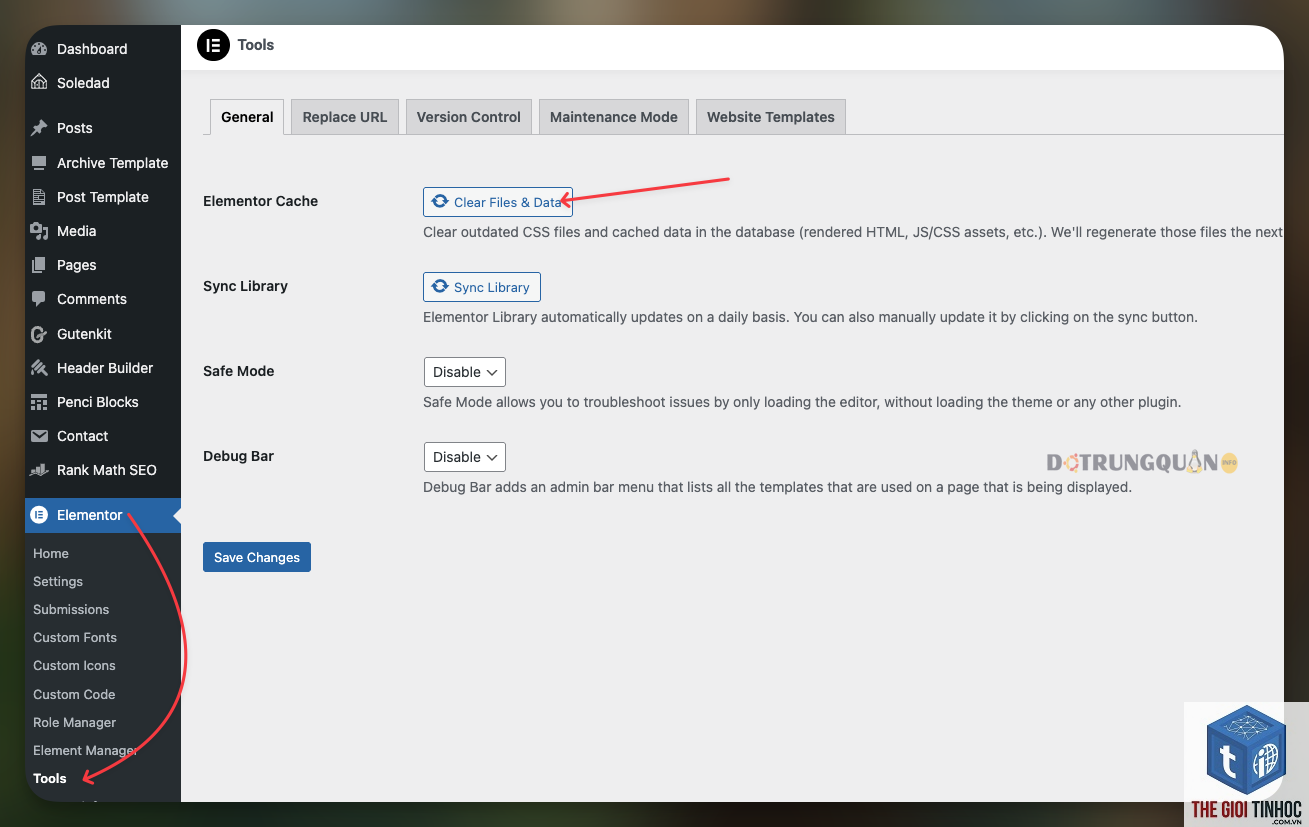
Task: Open the Website Templates tab
Action: coord(771,117)
